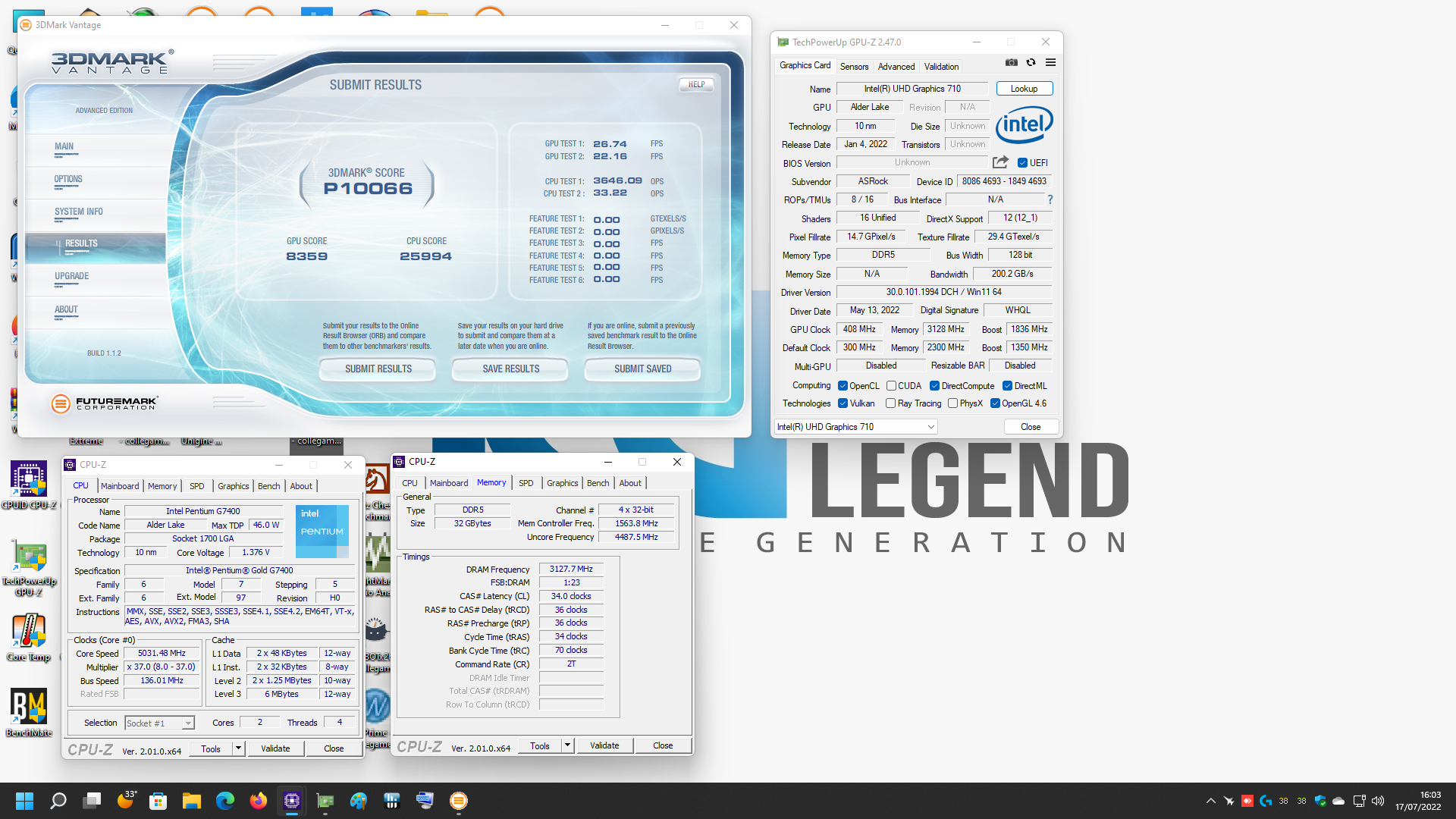Switch to the Sensors tab in GPU-Z
Image resolution: width=1456 pixels, height=819 pixels.
click(854, 67)
